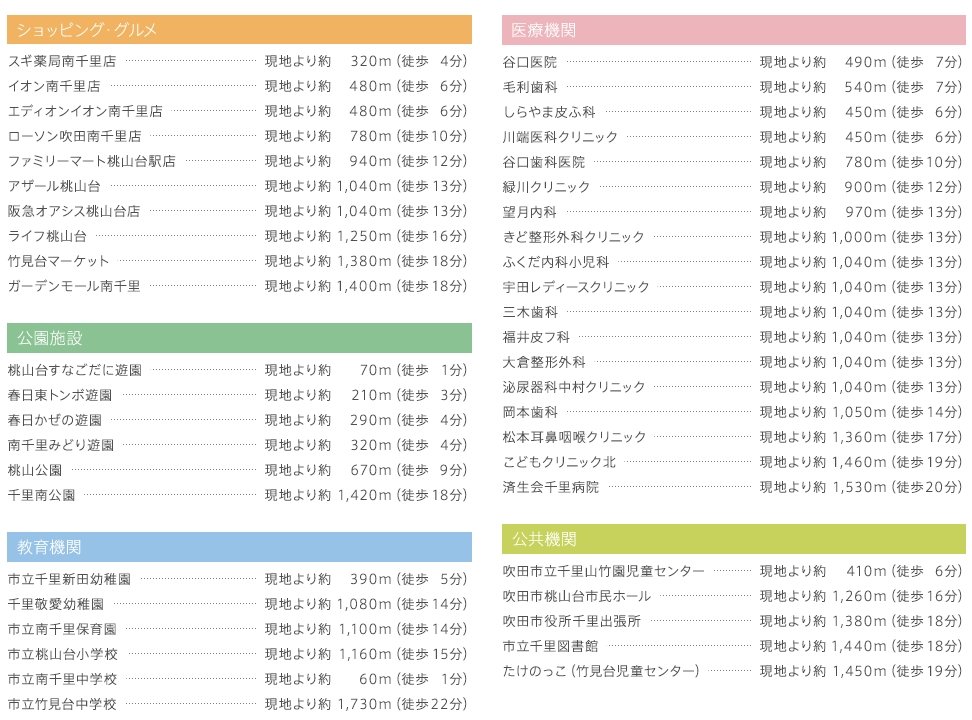Screen dimensions: 972x720
Task: Select ファミリーマート桃山台駅店 entry
Action: pos(92,161)
